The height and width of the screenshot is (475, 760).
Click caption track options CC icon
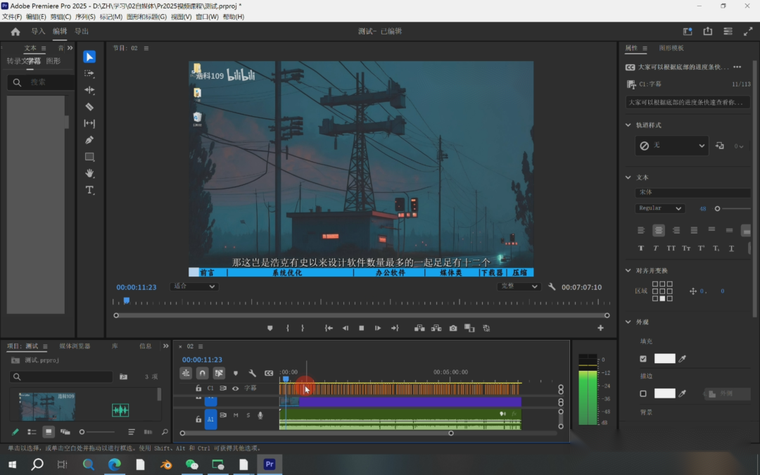tap(269, 373)
